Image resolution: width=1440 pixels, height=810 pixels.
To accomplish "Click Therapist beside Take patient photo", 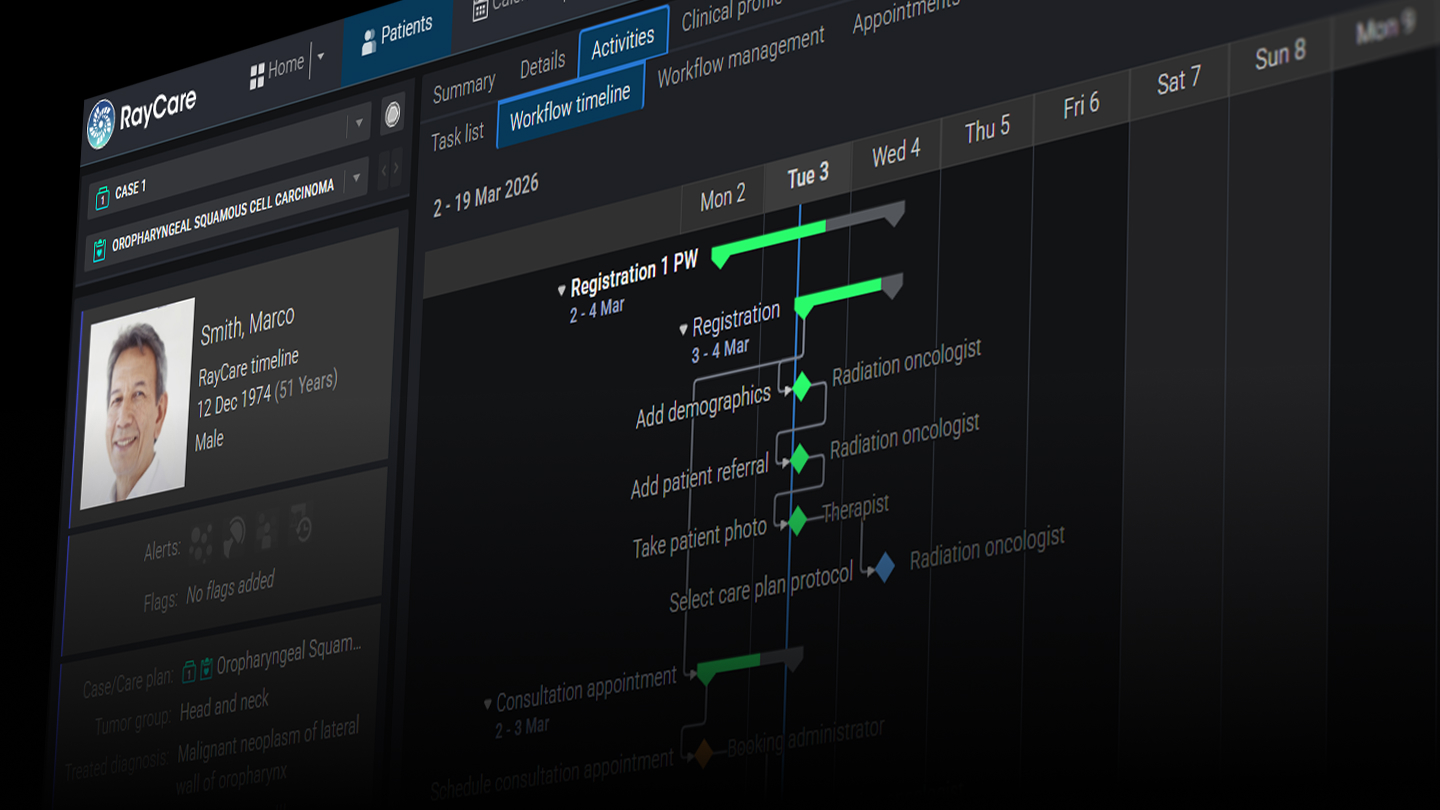I will [856, 507].
